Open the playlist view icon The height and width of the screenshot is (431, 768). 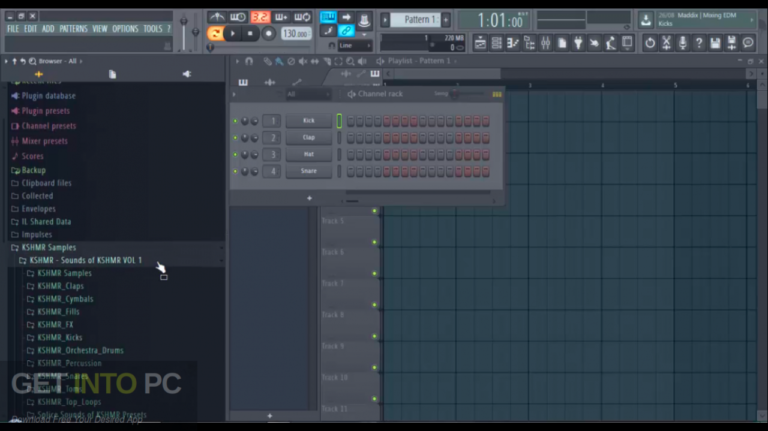click(x=480, y=43)
